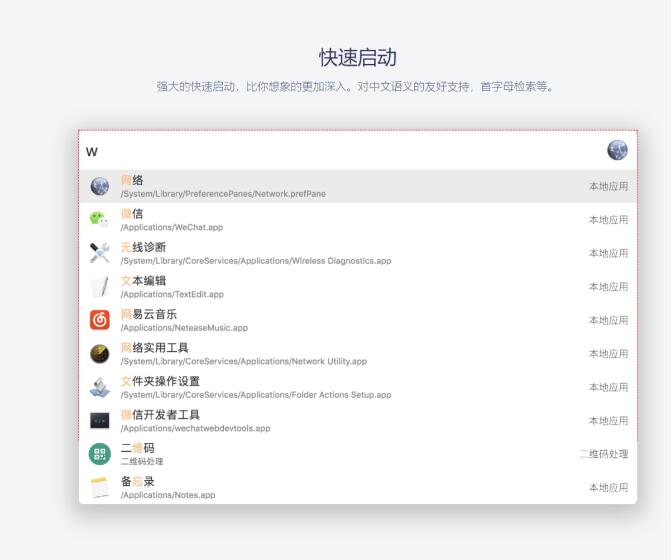
Task: Click the Network globe icon in first result
Action: click(x=100, y=186)
